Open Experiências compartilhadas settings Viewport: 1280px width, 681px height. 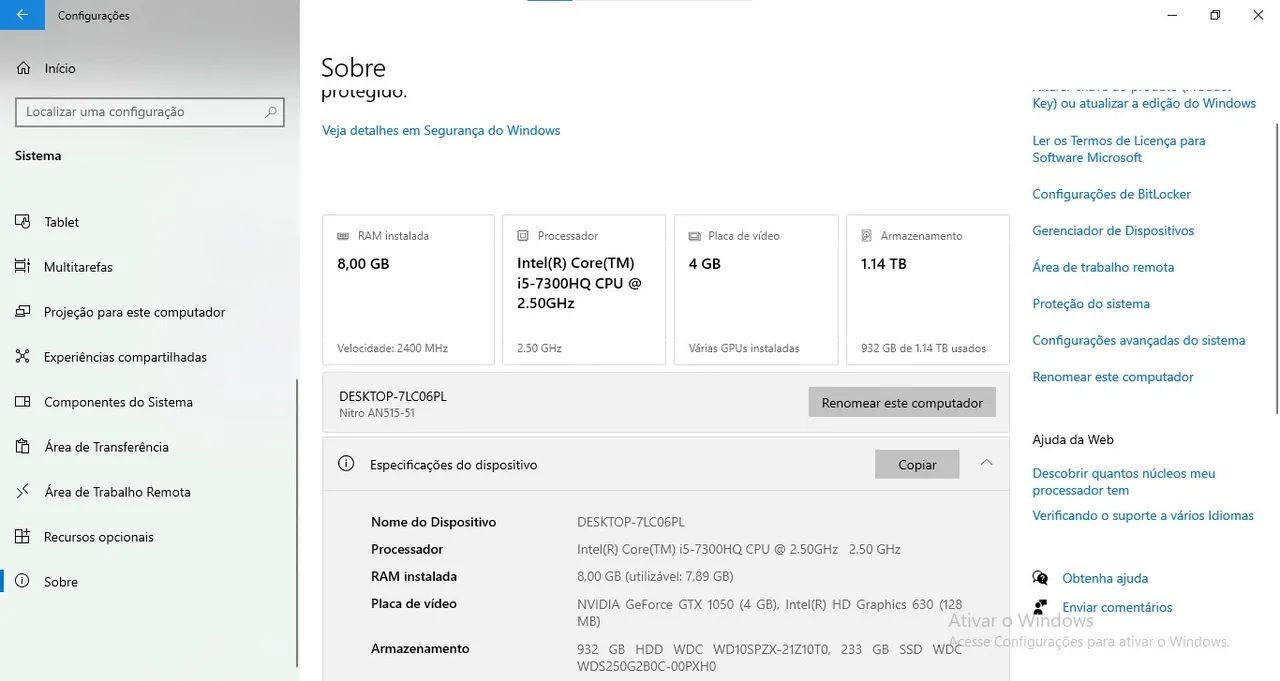(x=125, y=357)
